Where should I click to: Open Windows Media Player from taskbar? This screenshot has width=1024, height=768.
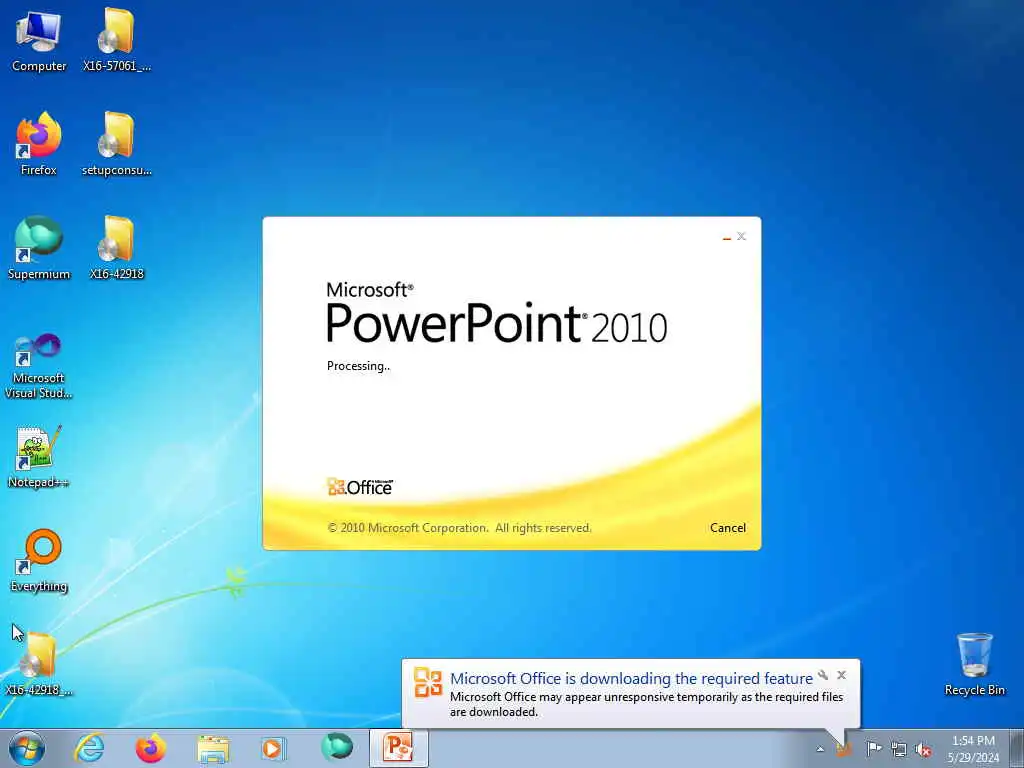pos(274,748)
